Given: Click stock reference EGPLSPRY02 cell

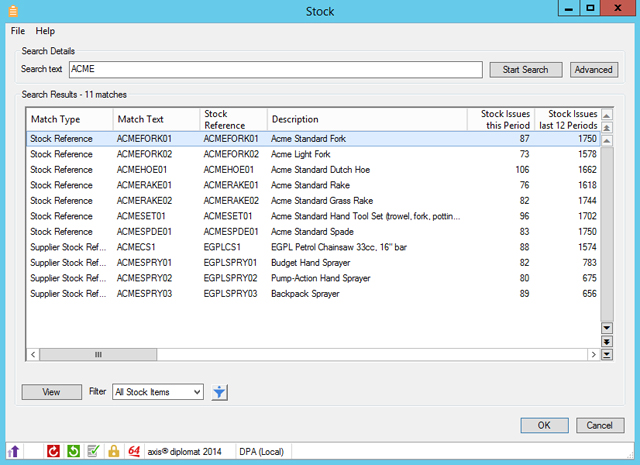Looking at the screenshot, I should [x=230, y=278].
